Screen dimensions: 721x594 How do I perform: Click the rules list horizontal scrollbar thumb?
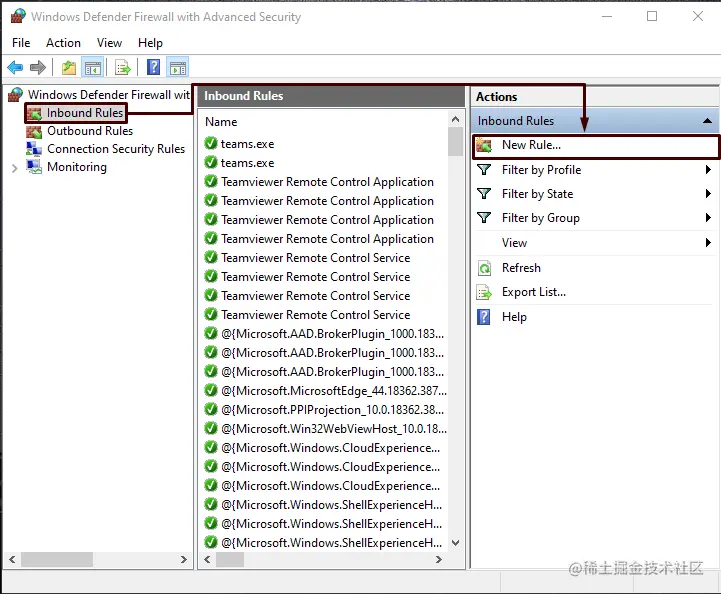230,560
